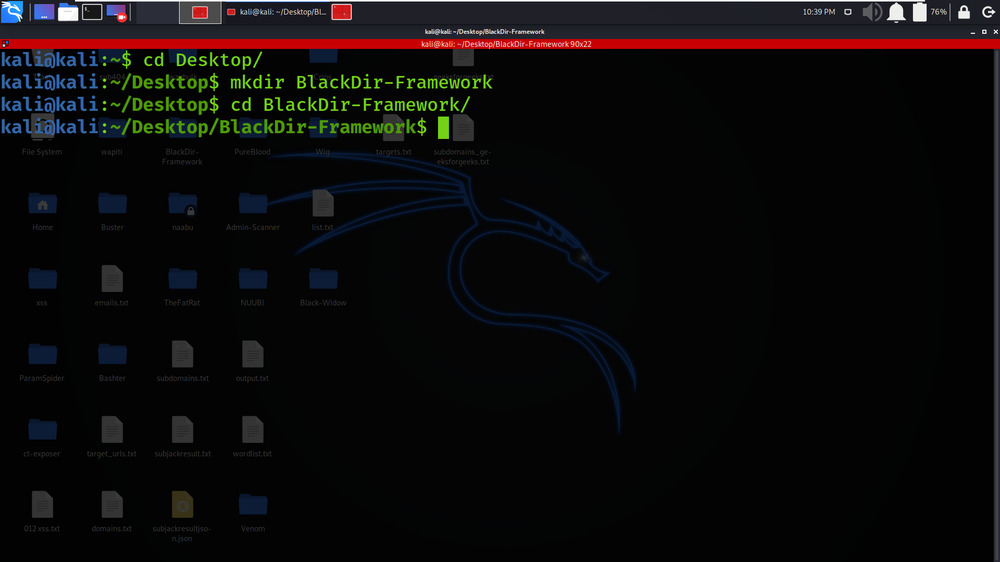Click the log out icon in the panel
The width and height of the screenshot is (1000, 562).
(988, 12)
